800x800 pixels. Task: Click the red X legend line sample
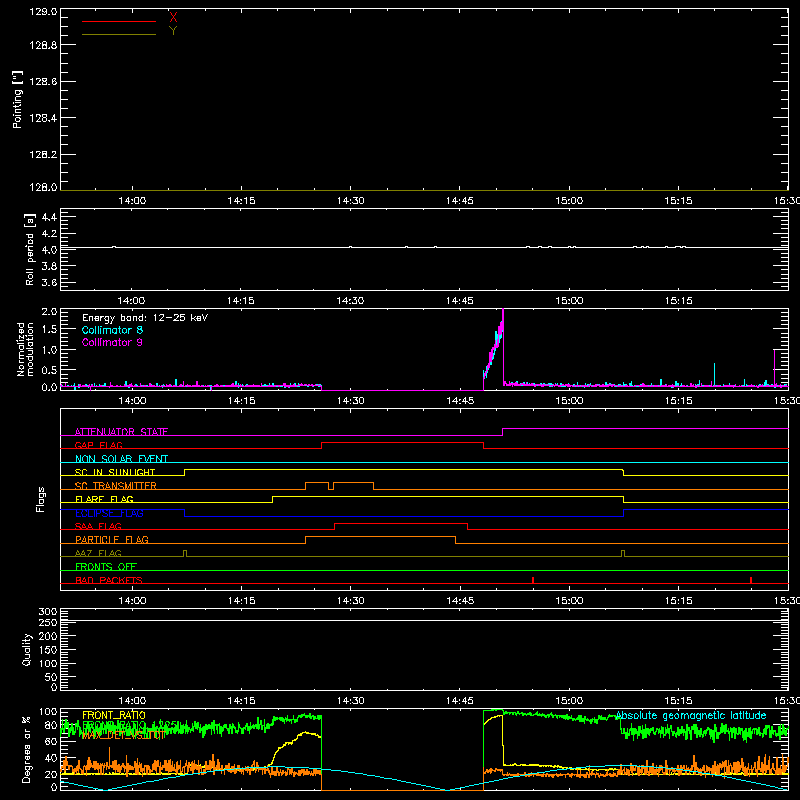[119, 21]
